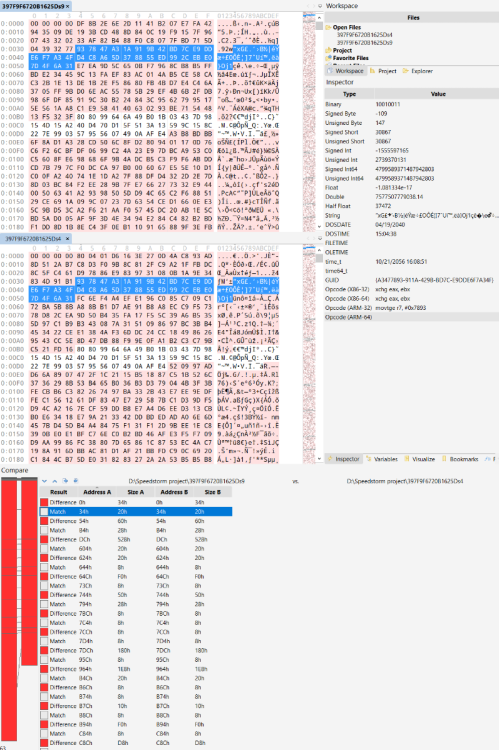
Task: Open the Project tab
Action: point(383,71)
